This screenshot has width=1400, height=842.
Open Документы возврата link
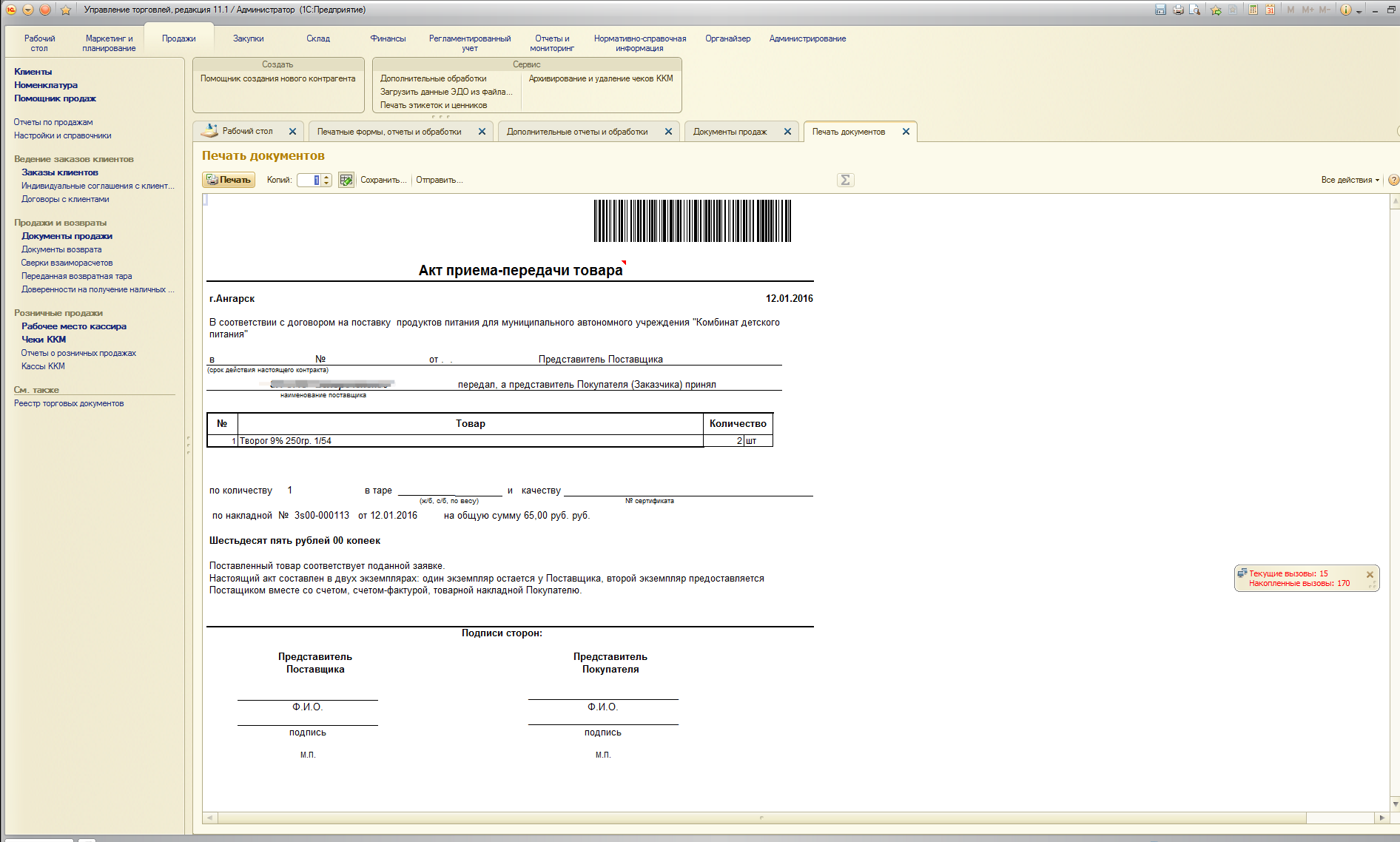[61, 249]
